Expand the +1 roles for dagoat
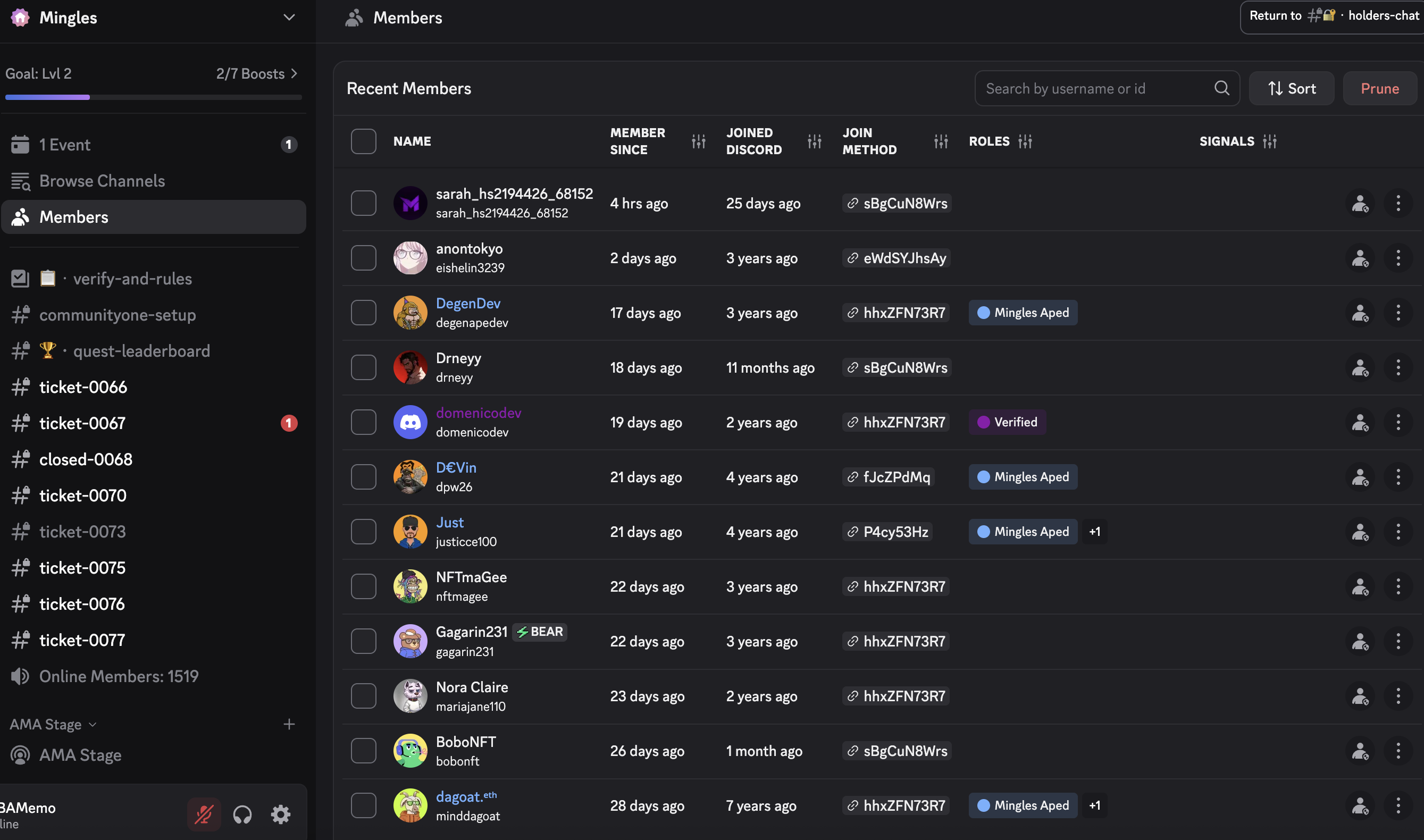Image resolution: width=1424 pixels, height=840 pixels. (x=1095, y=805)
